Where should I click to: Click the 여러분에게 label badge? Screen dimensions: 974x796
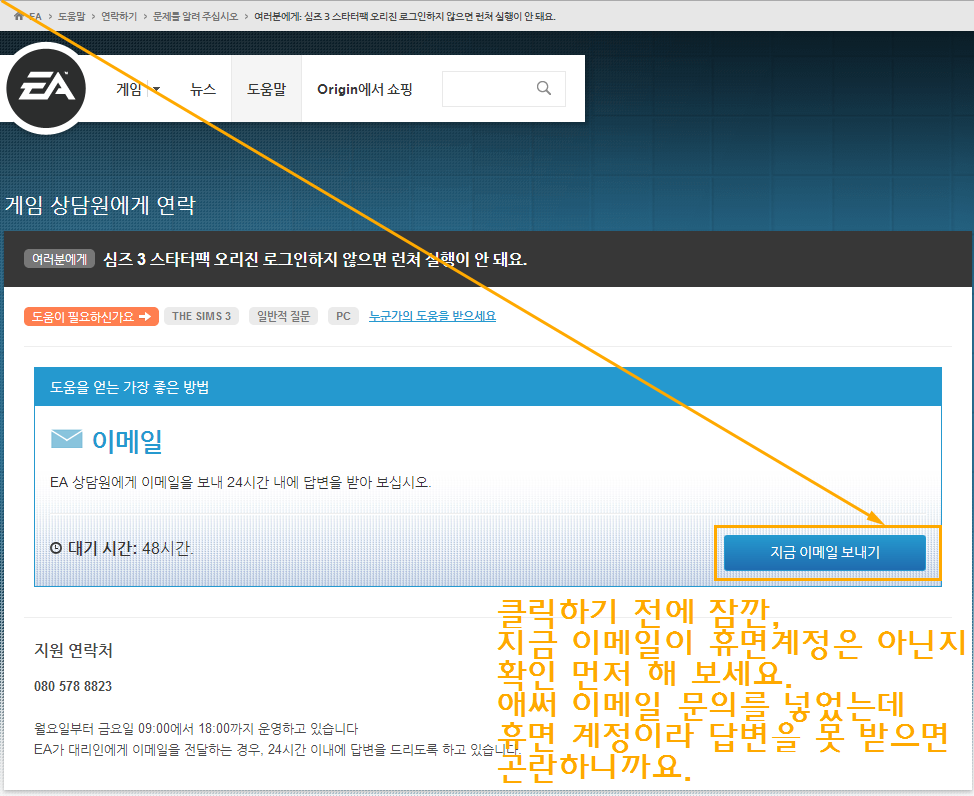tap(60, 258)
